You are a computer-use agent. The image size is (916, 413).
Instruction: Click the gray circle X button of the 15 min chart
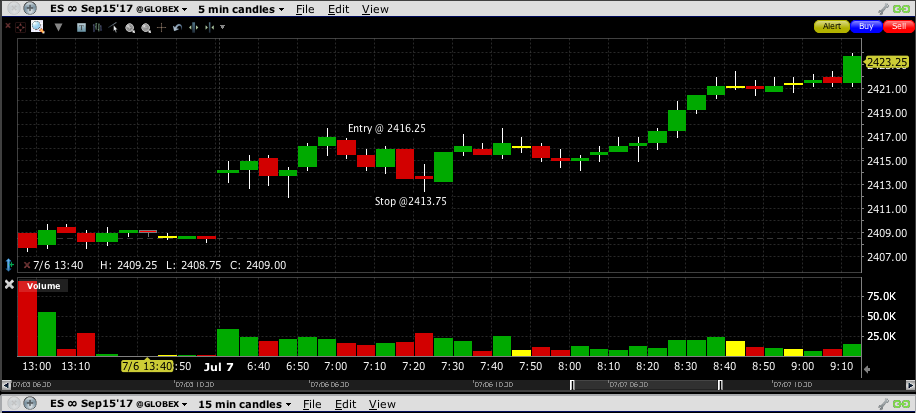(x=13, y=404)
